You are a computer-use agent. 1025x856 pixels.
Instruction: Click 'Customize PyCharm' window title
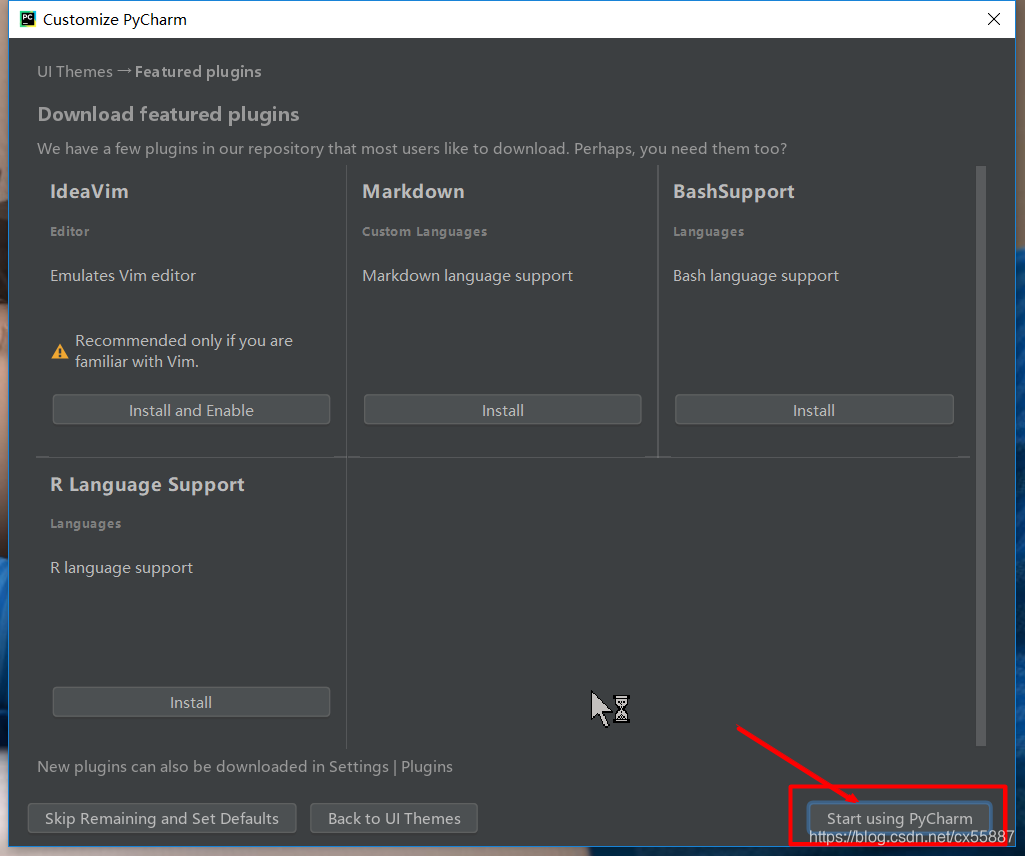pos(115,20)
